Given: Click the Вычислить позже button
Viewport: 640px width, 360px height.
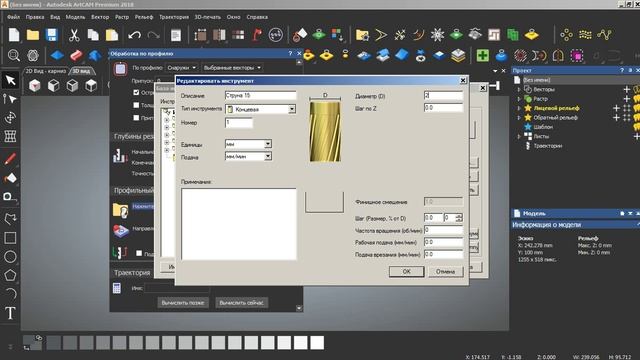Looking at the screenshot, I should (x=183, y=303).
